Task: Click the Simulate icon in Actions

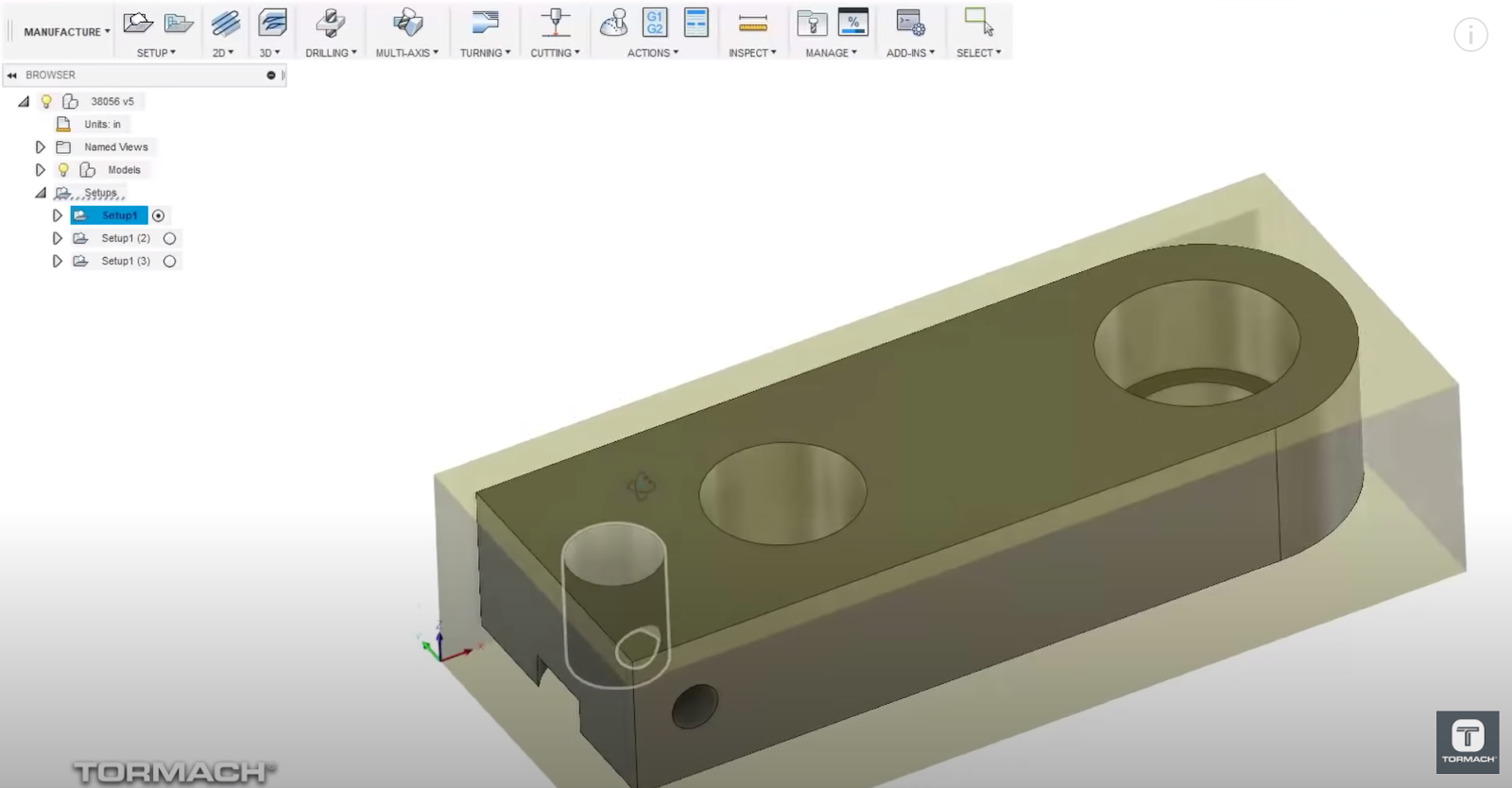Action: click(x=614, y=23)
